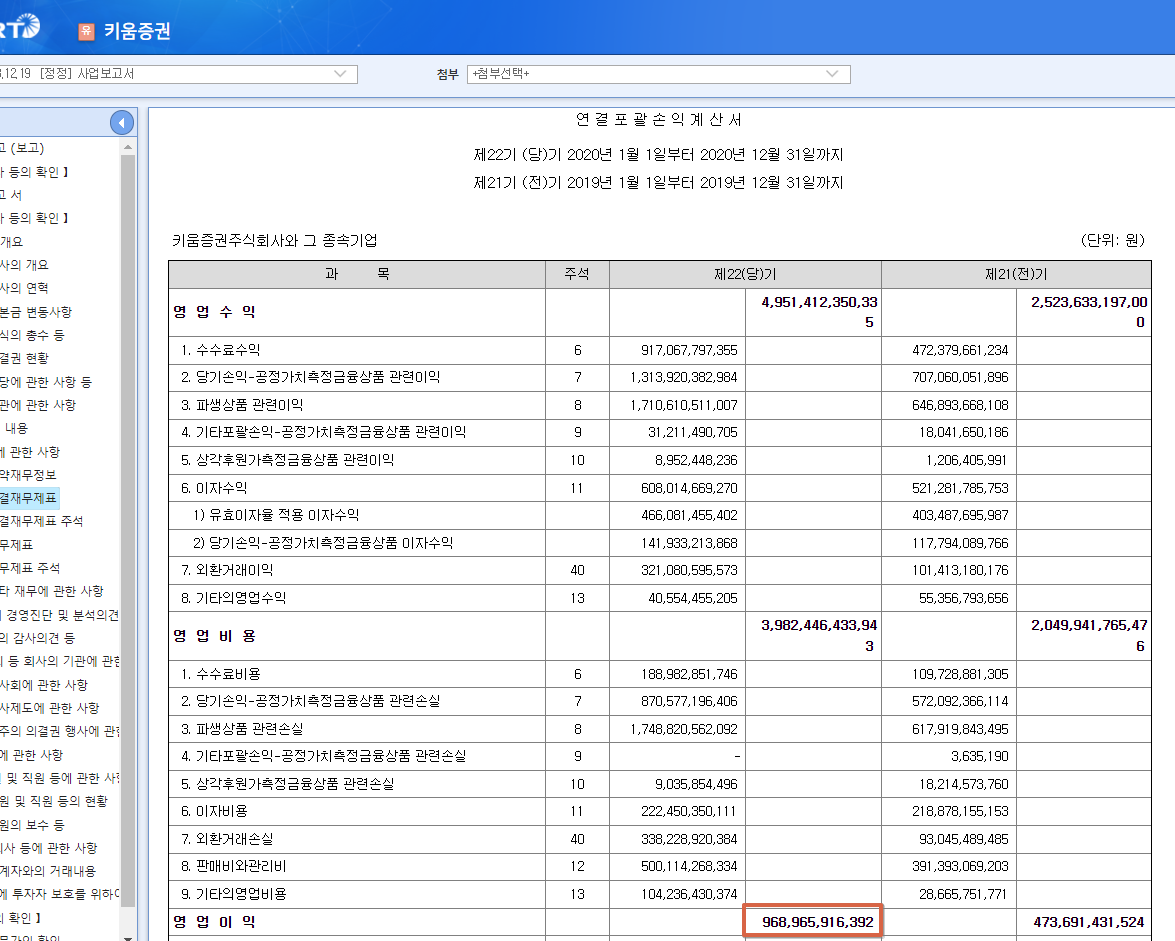Click the 6. 이자수익 row label
The height and width of the screenshot is (941, 1175).
tap(214, 488)
